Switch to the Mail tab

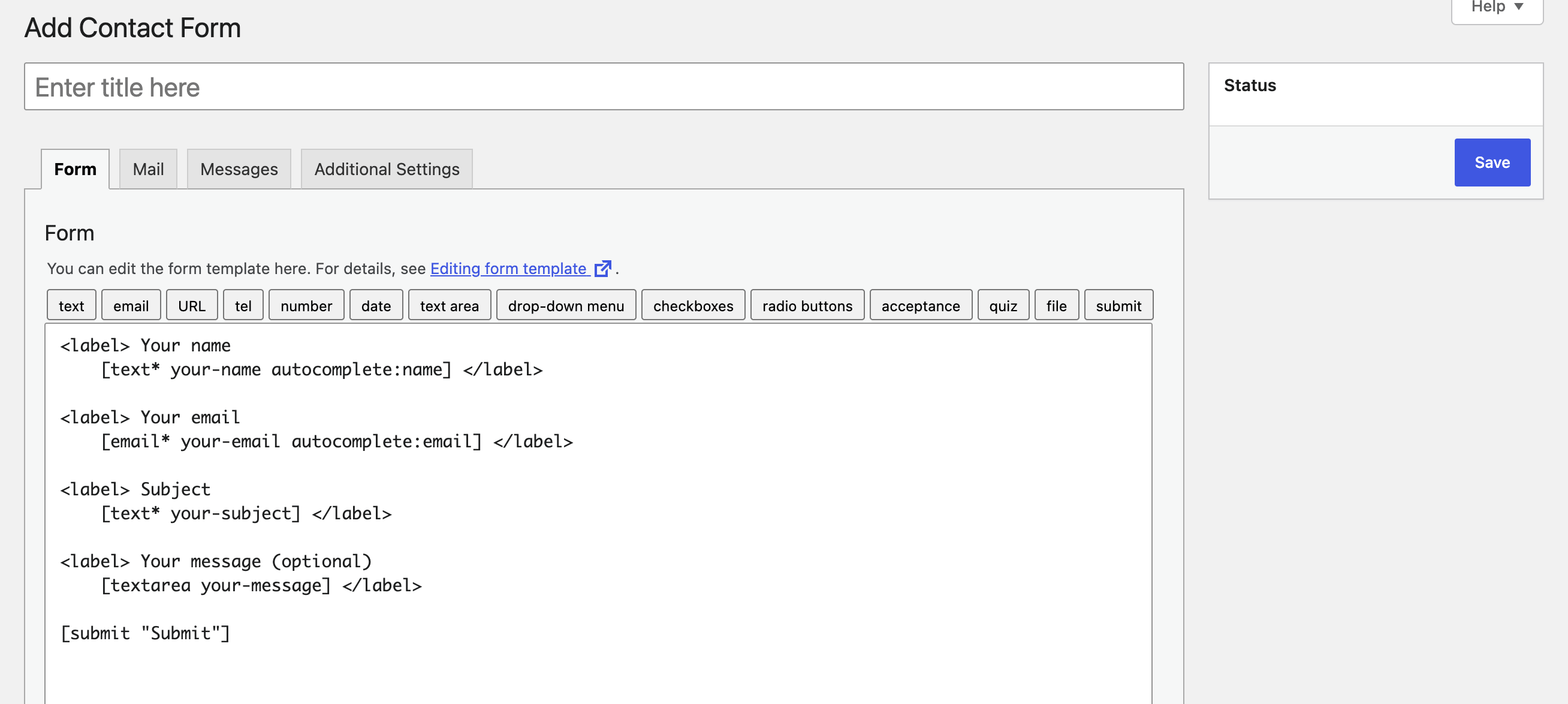(148, 169)
